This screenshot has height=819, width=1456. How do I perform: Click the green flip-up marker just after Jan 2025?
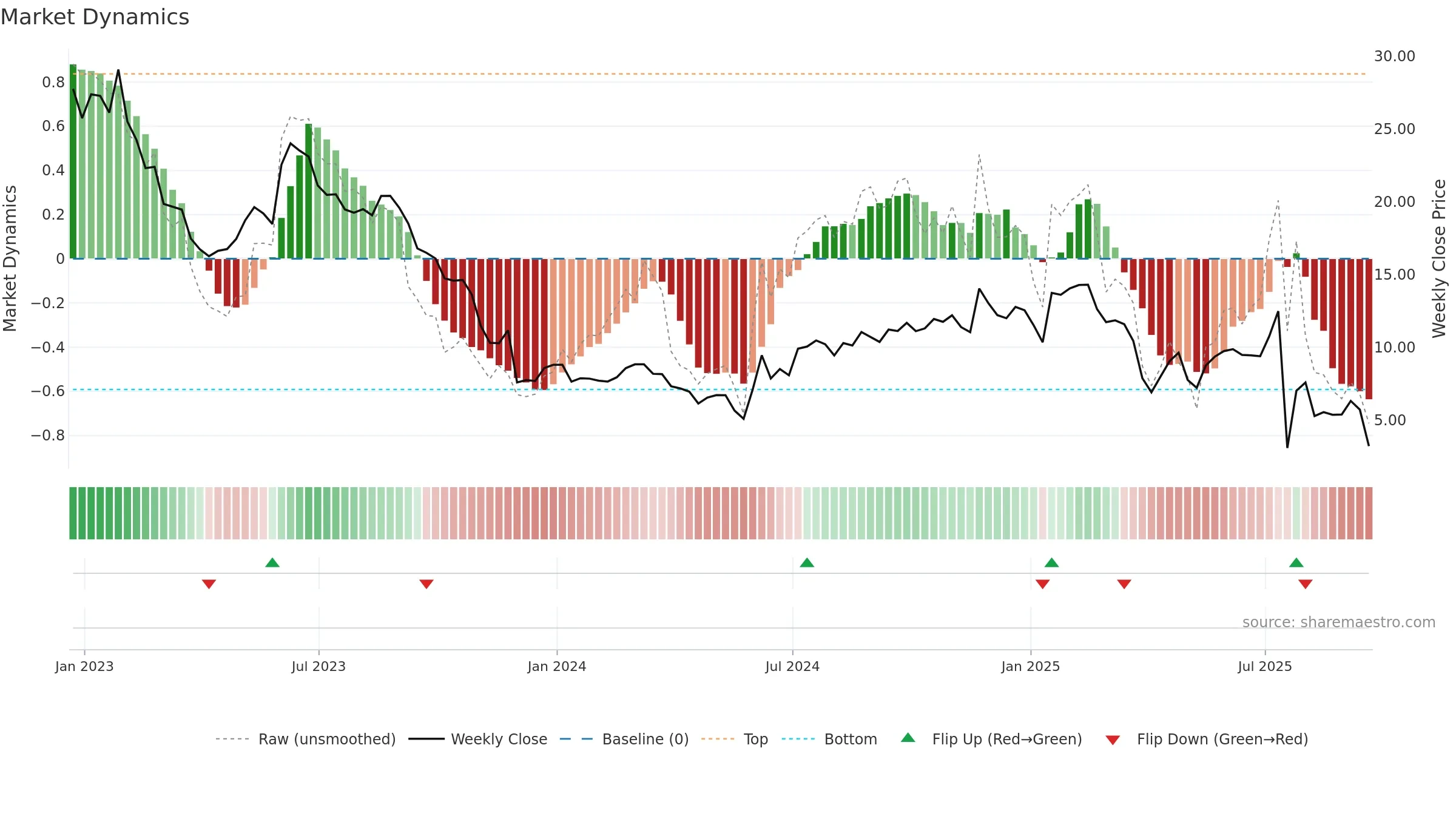pos(1052,562)
